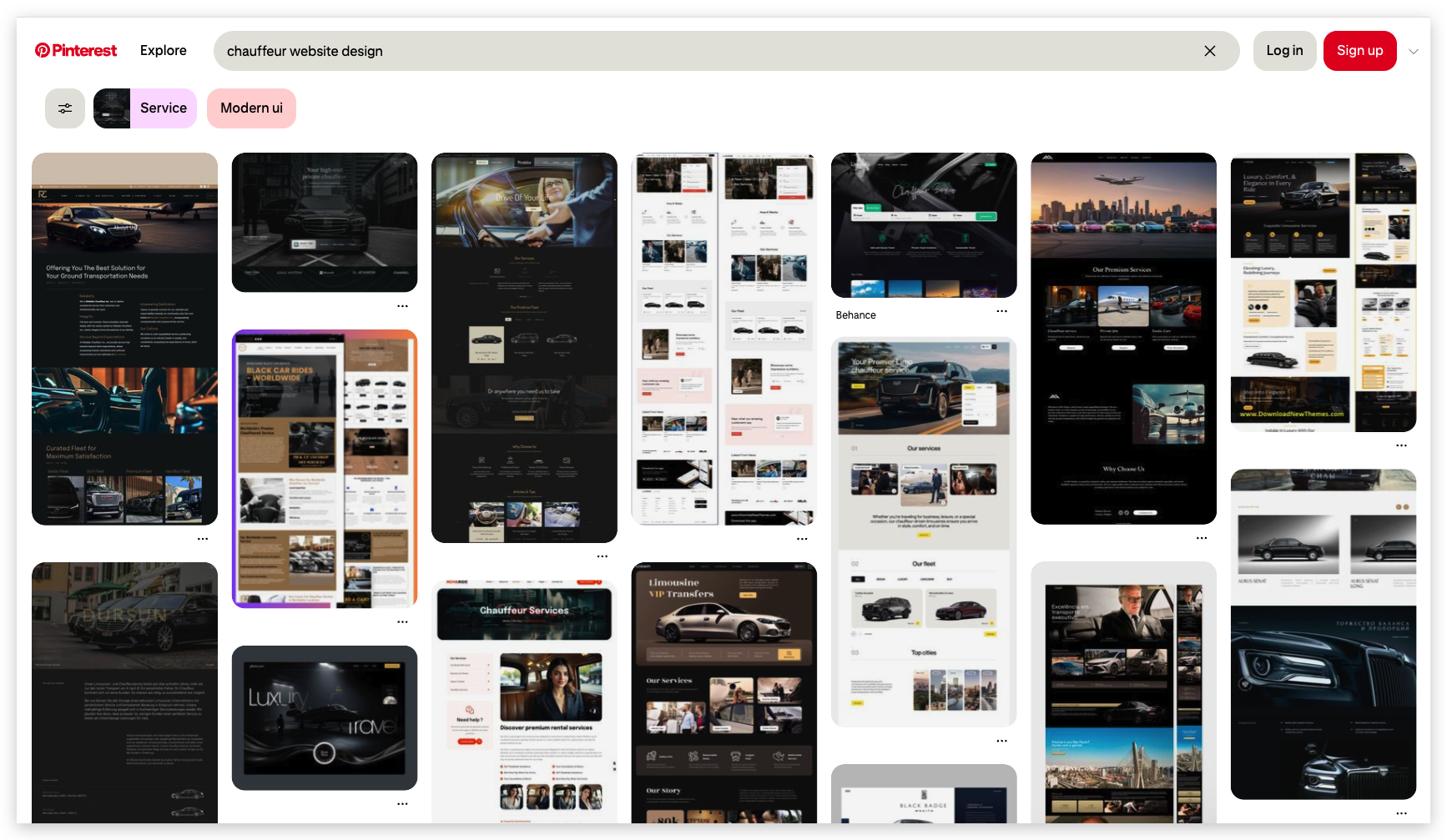
Task: Open the Black Badge pin
Action: point(924,793)
